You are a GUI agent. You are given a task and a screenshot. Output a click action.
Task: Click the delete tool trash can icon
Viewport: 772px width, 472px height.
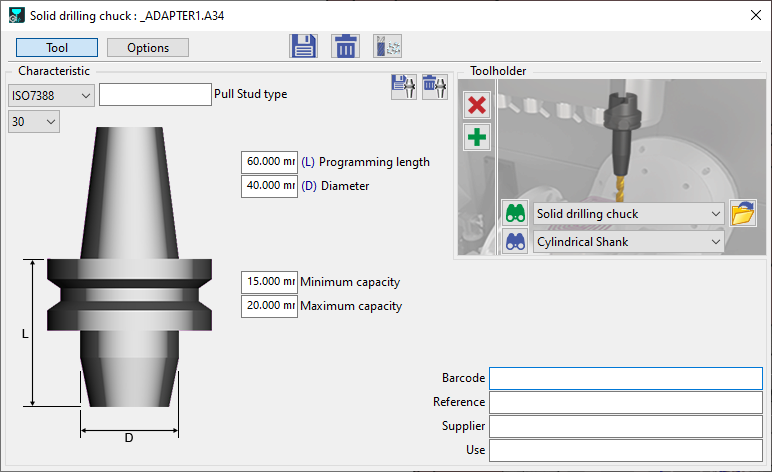(345, 47)
